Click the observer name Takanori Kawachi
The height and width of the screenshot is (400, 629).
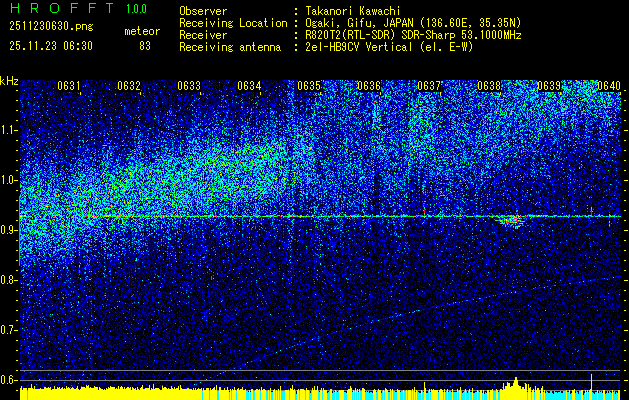coord(353,12)
